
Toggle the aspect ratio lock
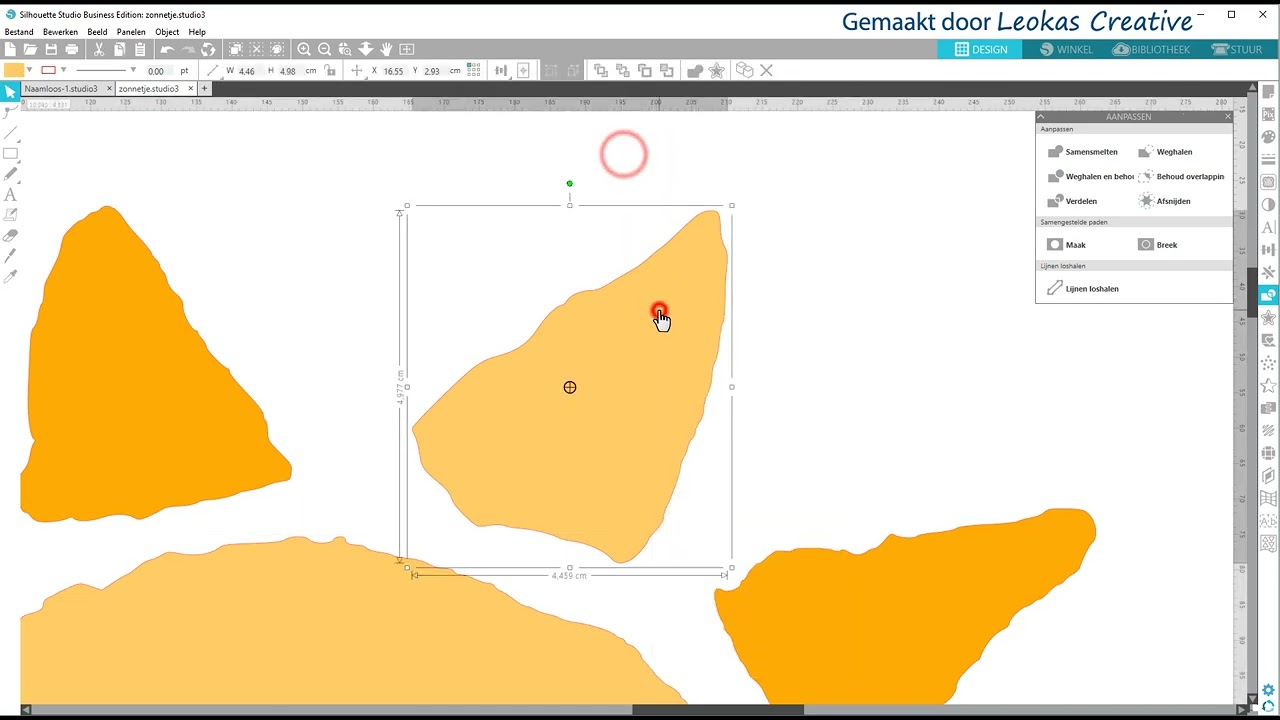[332, 71]
